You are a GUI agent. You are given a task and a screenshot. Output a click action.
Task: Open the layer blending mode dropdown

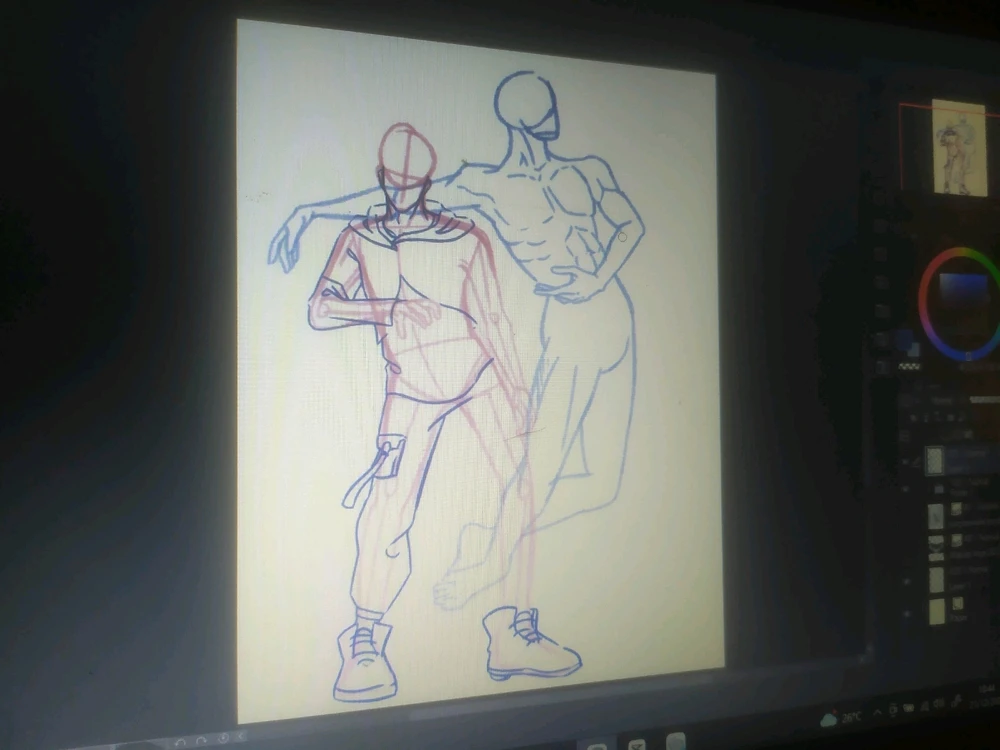(x=940, y=400)
